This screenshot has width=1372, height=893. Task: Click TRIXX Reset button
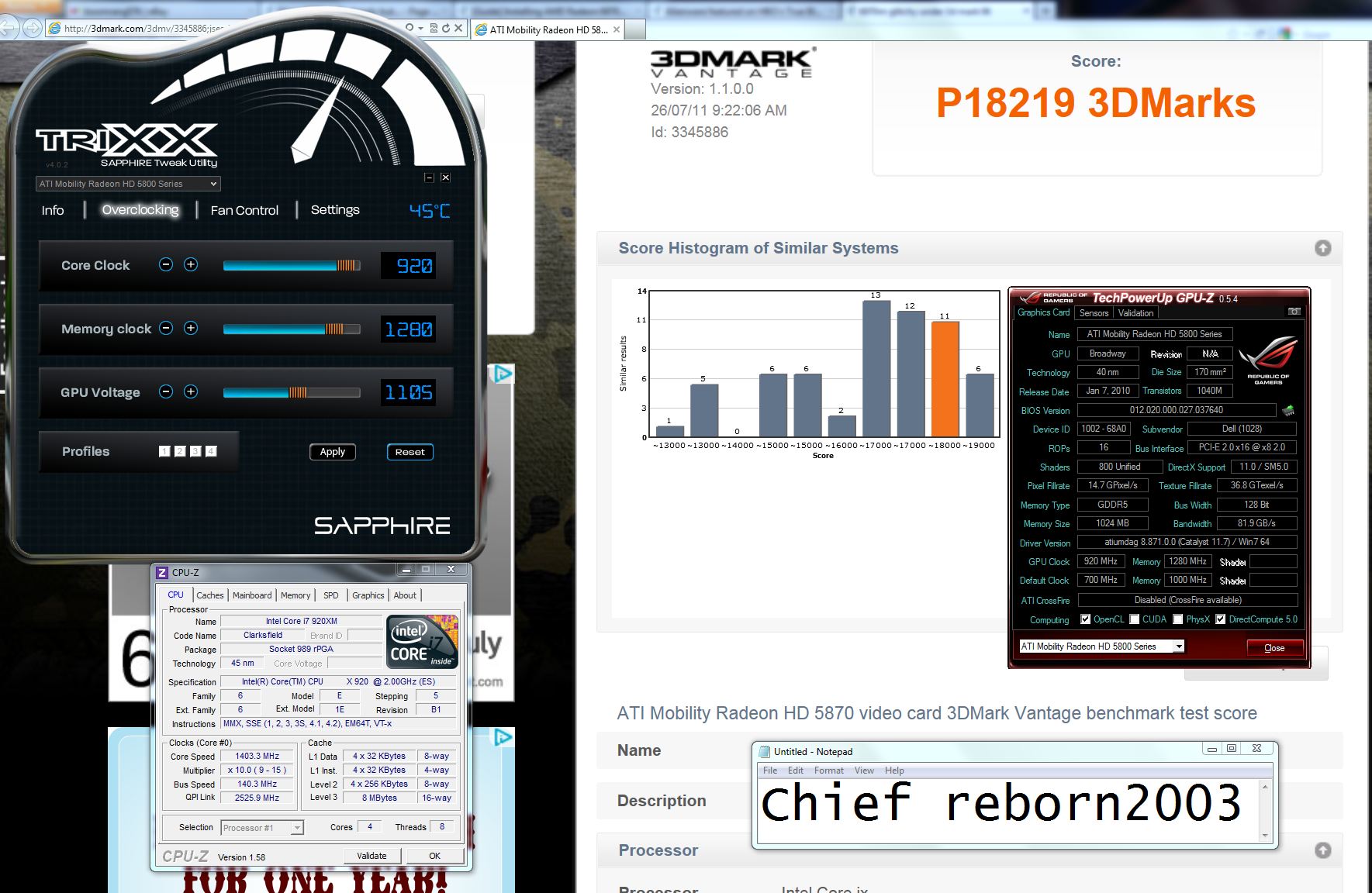(x=410, y=452)
